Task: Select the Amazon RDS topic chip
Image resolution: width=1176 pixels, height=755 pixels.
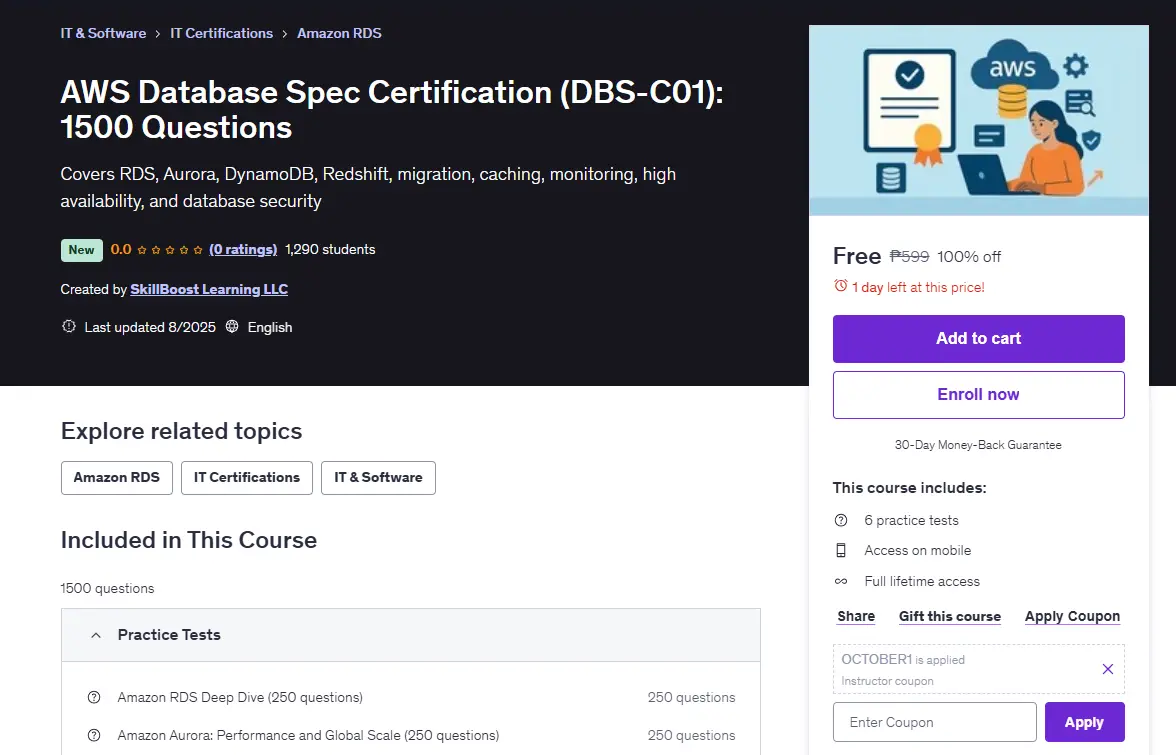Action: 117,478
